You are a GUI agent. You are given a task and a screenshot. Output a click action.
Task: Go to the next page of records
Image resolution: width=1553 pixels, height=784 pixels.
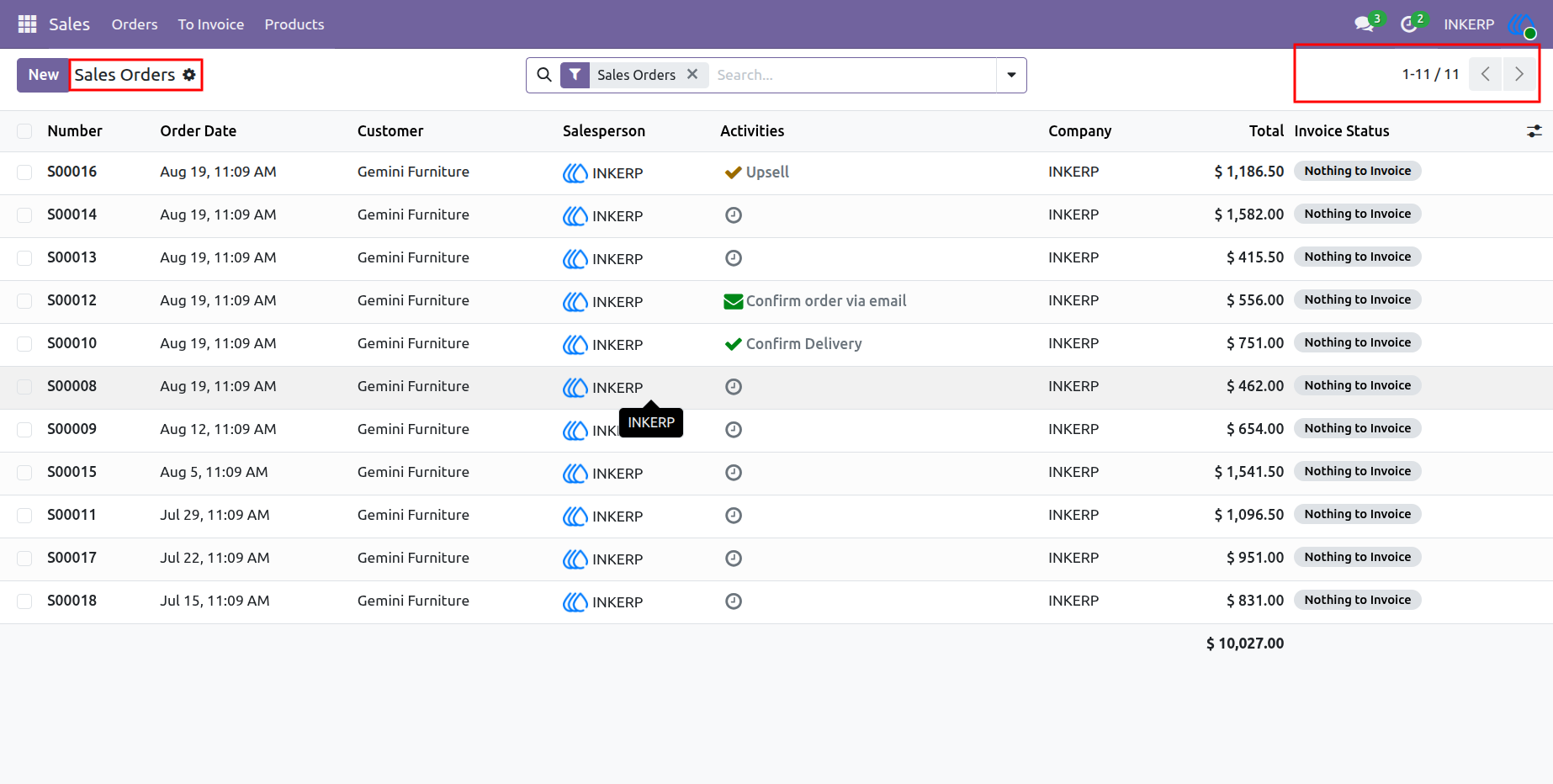(1519, 74)
